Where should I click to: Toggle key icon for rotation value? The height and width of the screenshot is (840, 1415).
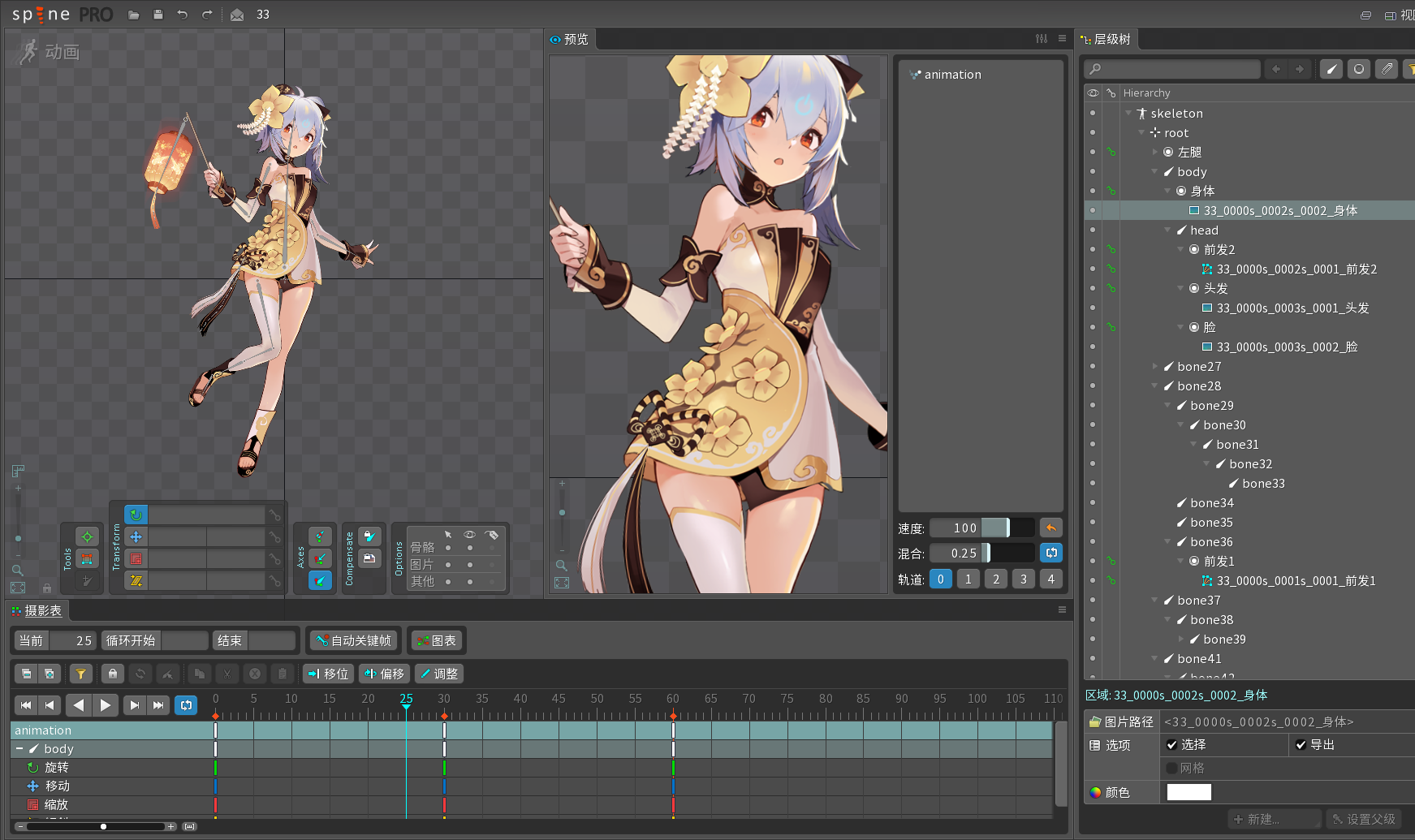point(275,515)
